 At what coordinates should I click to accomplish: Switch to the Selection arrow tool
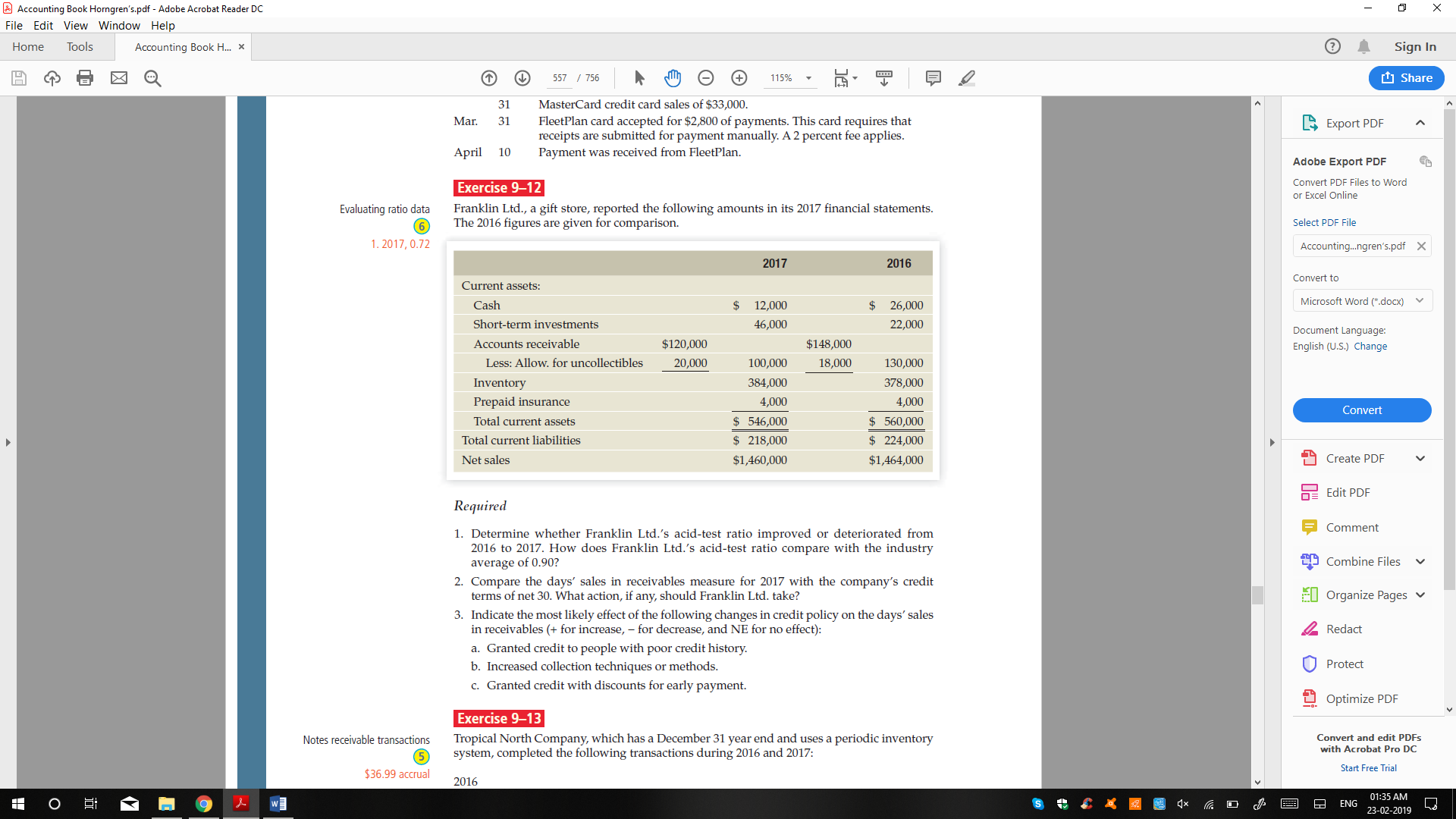(639, 77)
